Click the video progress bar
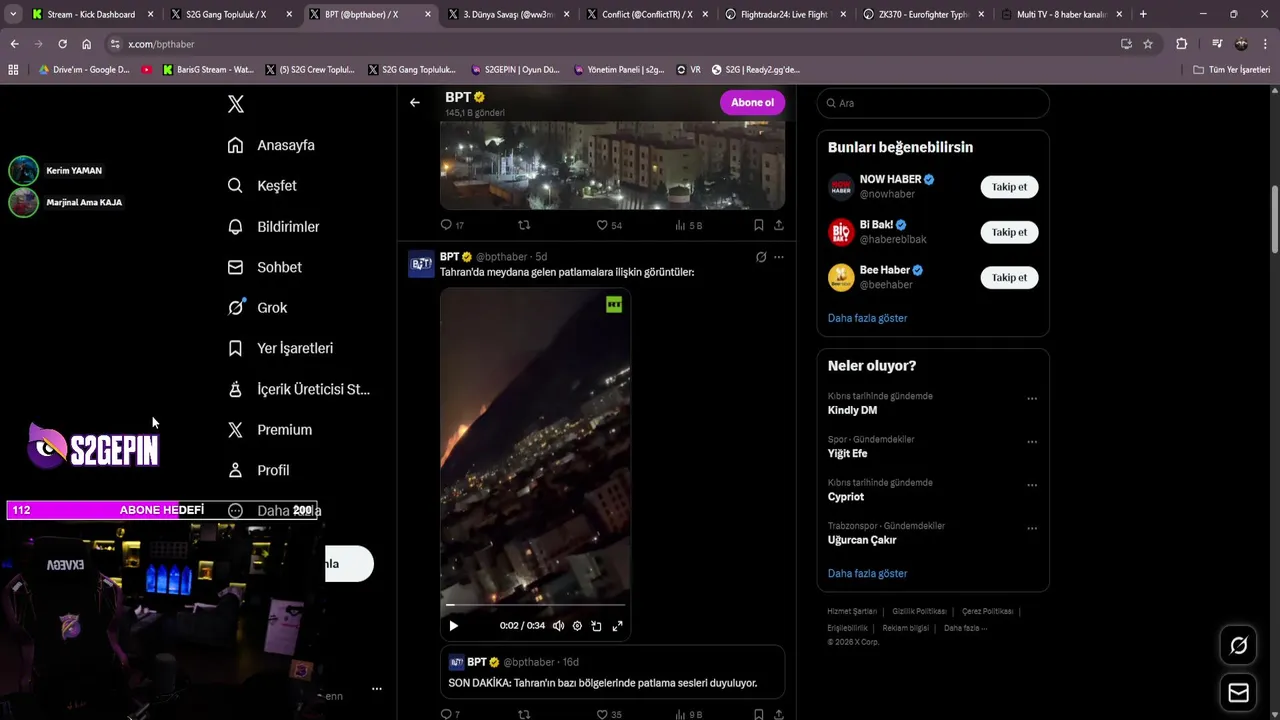The width and height of the screenshot is (1280, 720). click(x=535, y=605)
